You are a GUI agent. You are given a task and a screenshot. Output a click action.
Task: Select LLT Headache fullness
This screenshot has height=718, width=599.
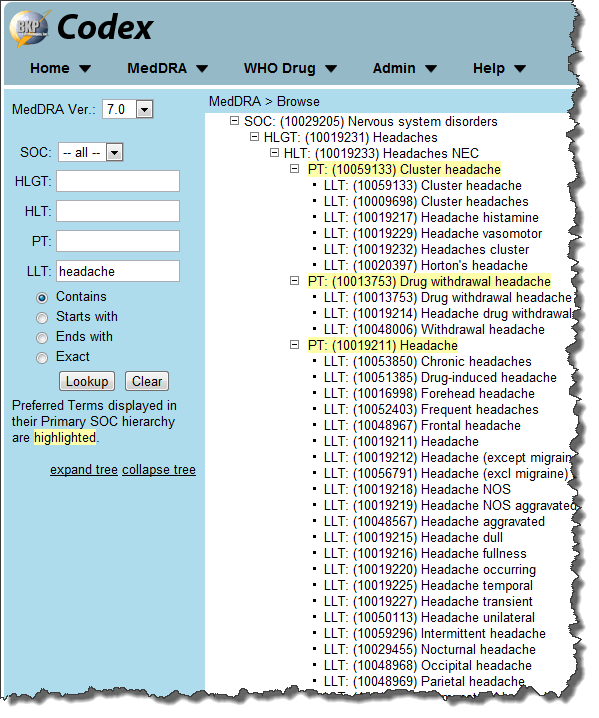425,554
